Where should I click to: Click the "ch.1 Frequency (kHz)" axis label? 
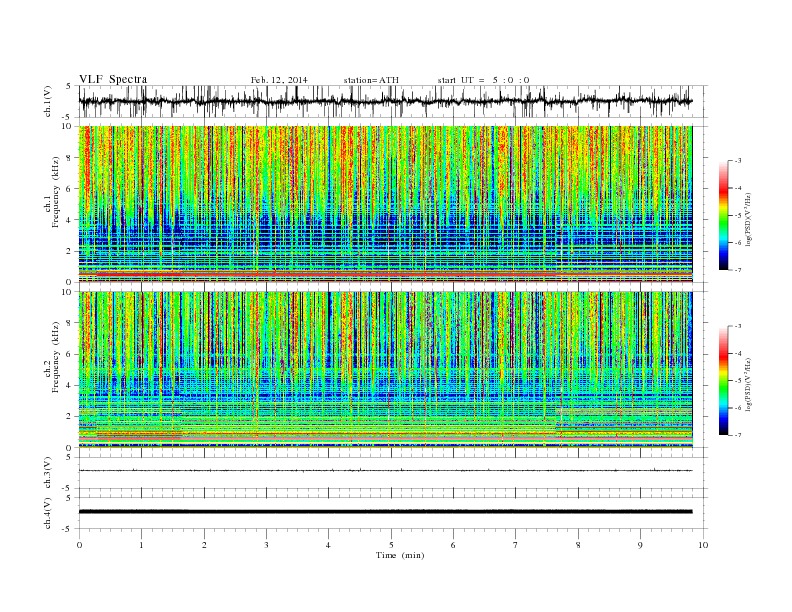click(x=51, y=192)
